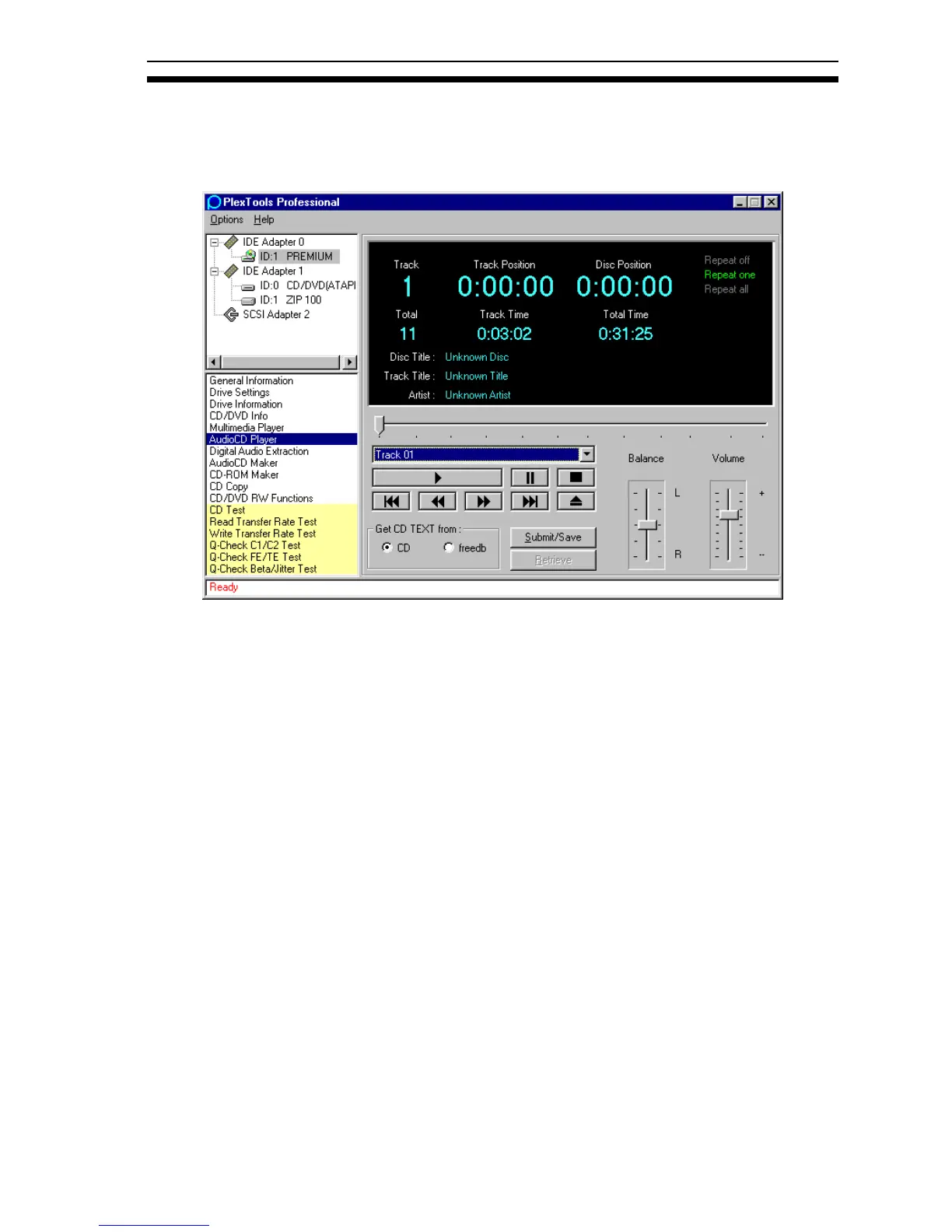Eject the disc with the eject button

pyautogui.click(x=576, y=502)
